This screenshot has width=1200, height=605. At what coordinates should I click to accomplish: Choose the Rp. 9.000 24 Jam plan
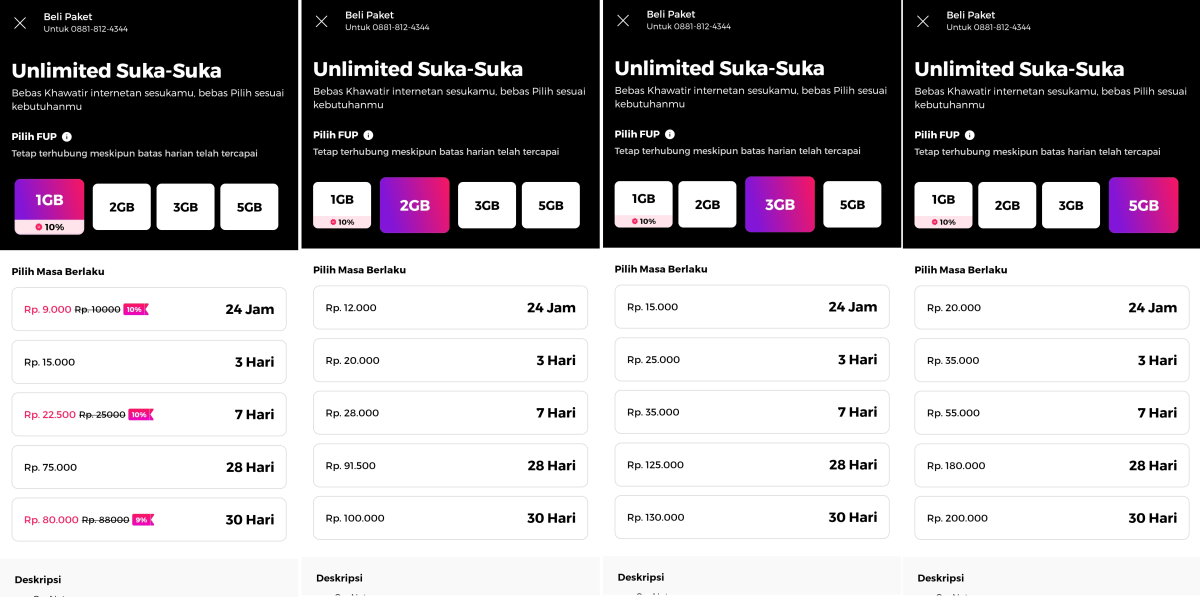149,309
